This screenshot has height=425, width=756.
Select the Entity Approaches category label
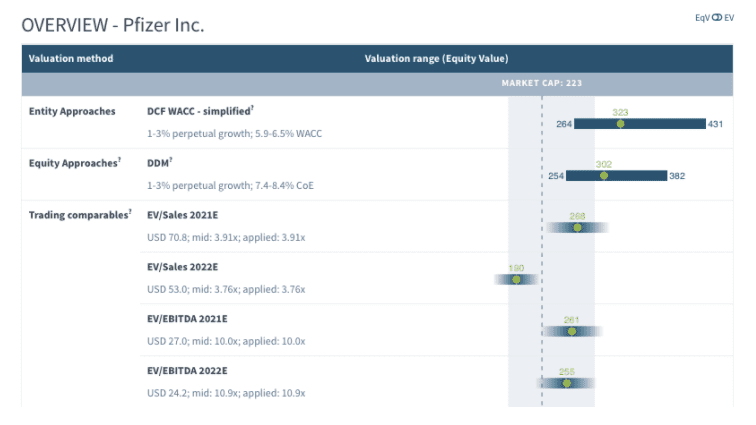click(x=72, y=111)
